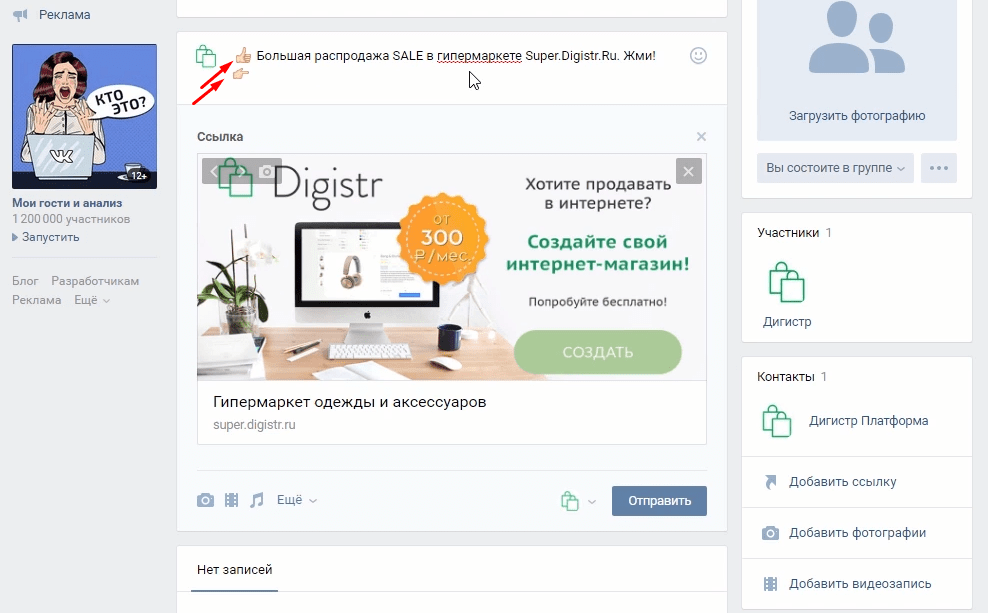Screen dimensions: 988x613
Task: Open the emoji picker smiley icon
Action: click(x=698, y=55)
